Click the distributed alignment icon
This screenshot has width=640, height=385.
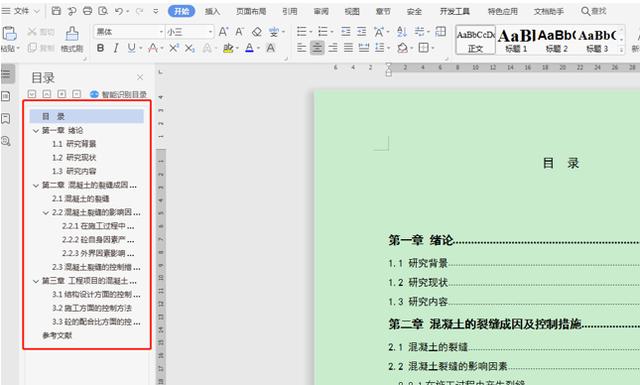coord(364,48)
